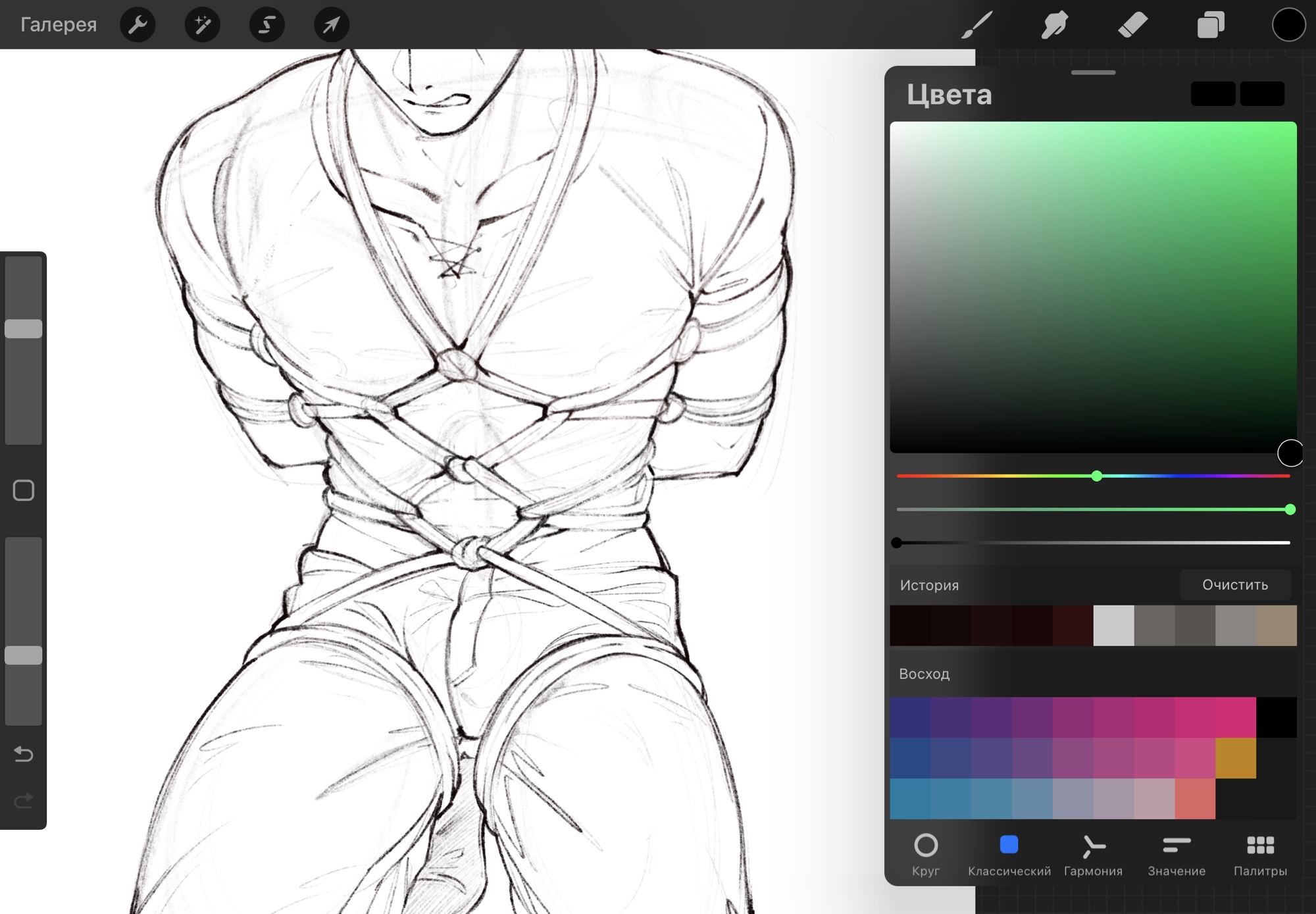Return to Галерея
This screenshot has width=1316, height=914.
click(59, 25)
